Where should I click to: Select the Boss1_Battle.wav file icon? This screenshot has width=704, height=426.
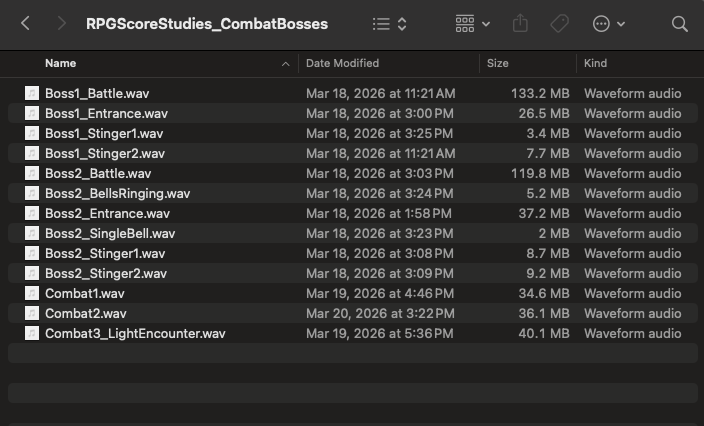[32, 93]
